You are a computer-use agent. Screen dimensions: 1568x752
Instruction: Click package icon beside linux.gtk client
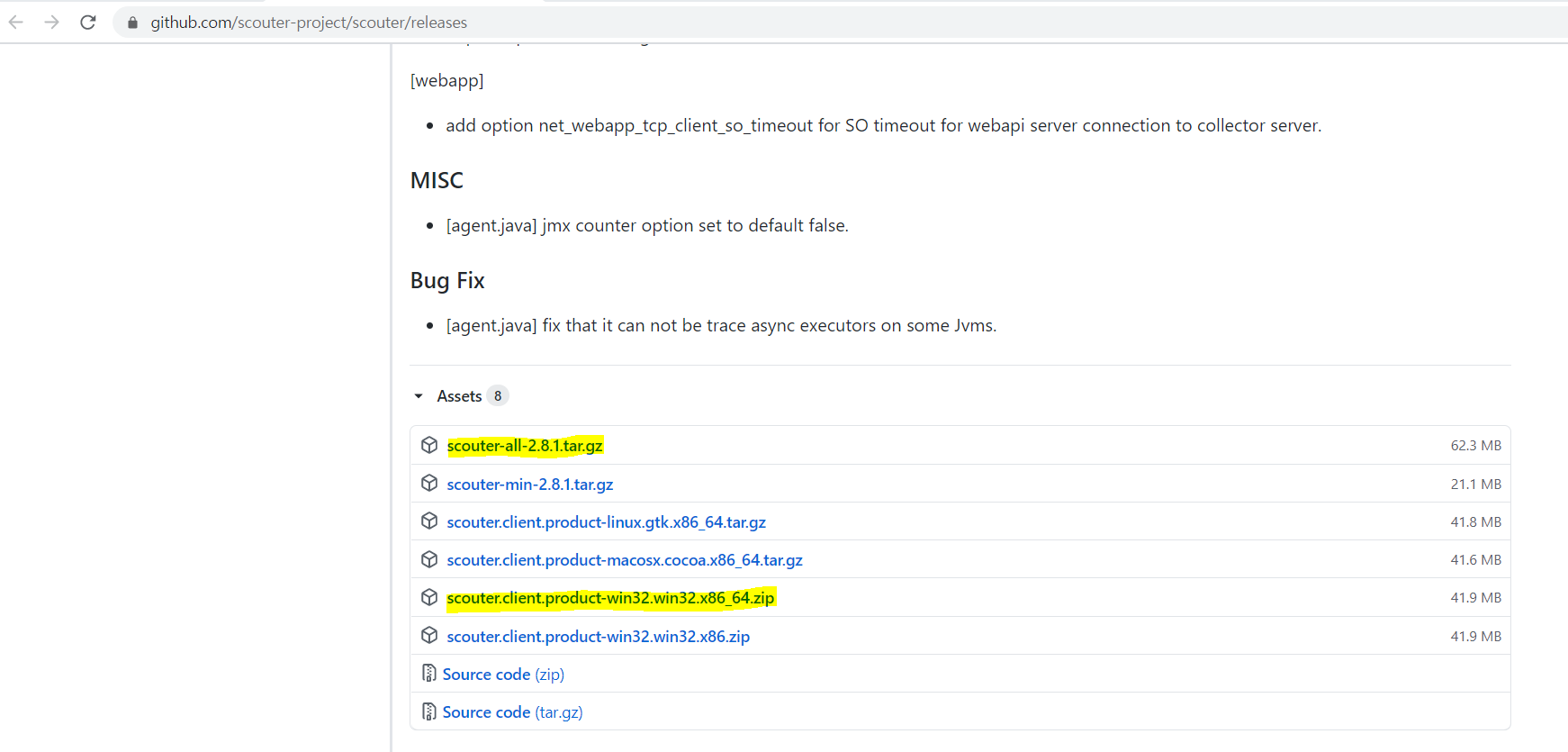click(x=429, y=521)
